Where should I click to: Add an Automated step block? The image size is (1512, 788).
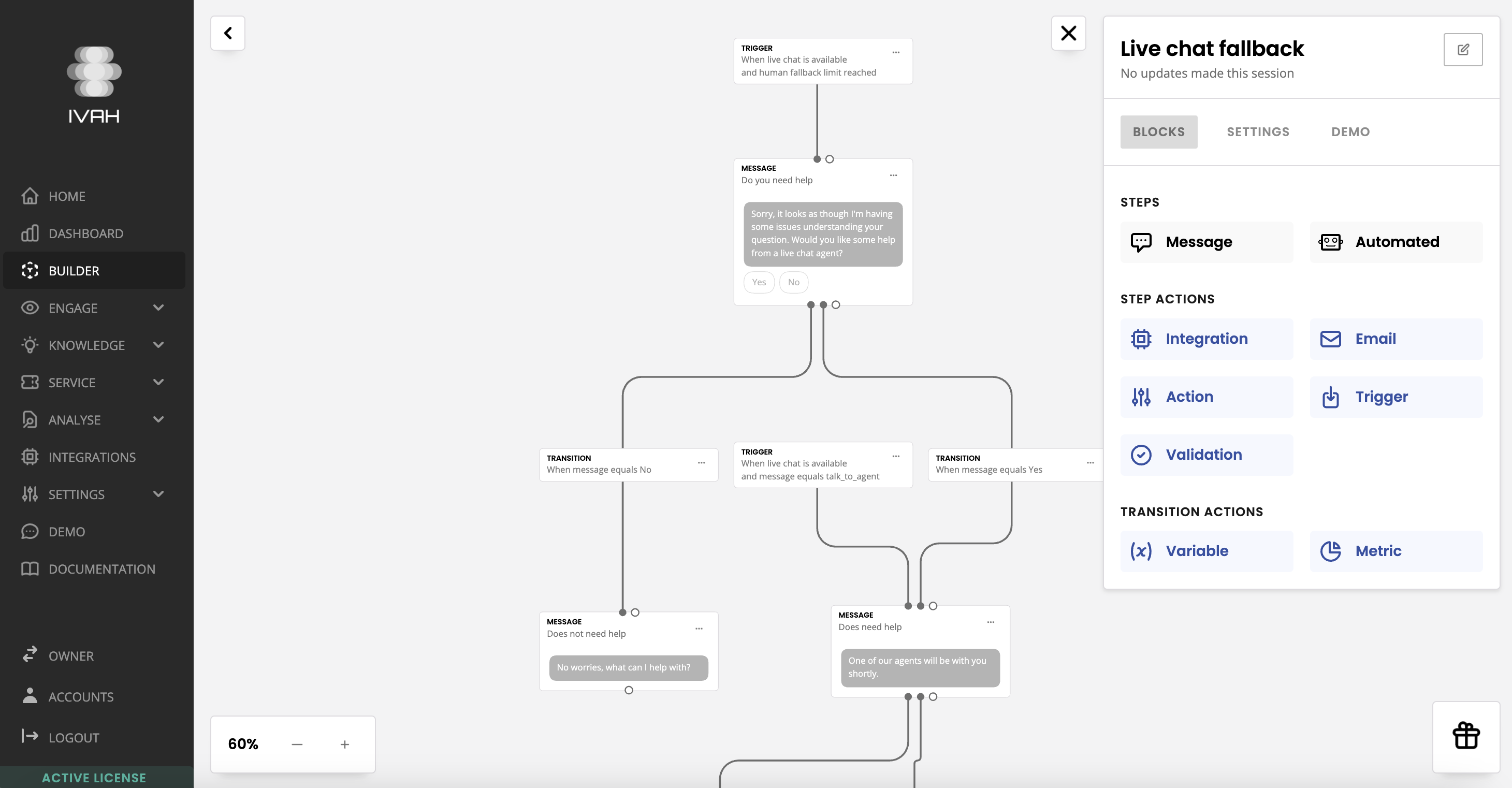1395,242
